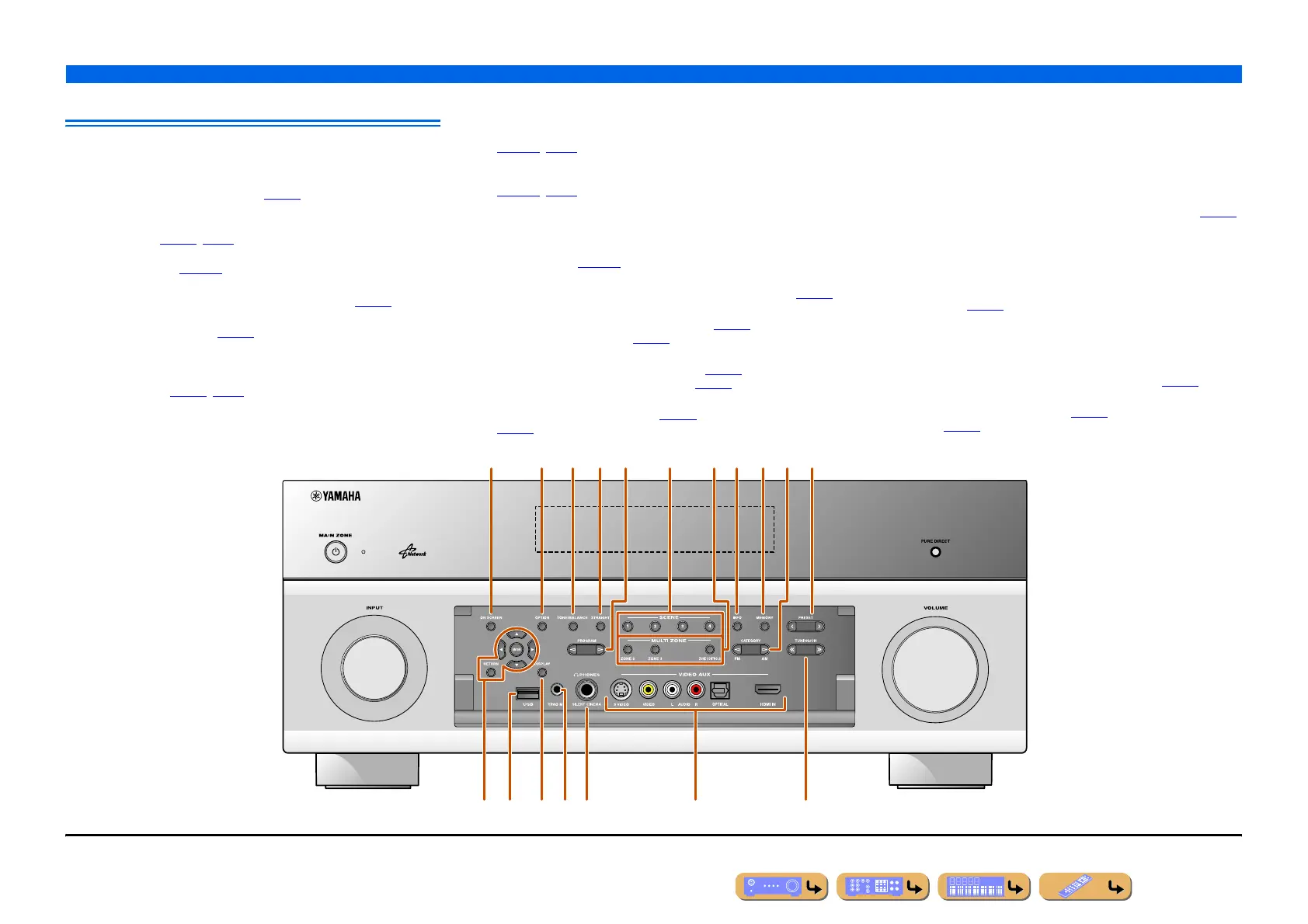Screen dimensions: 1308x924
Task: Toggle the ZONE 2 button
Action: pos(628,649)
